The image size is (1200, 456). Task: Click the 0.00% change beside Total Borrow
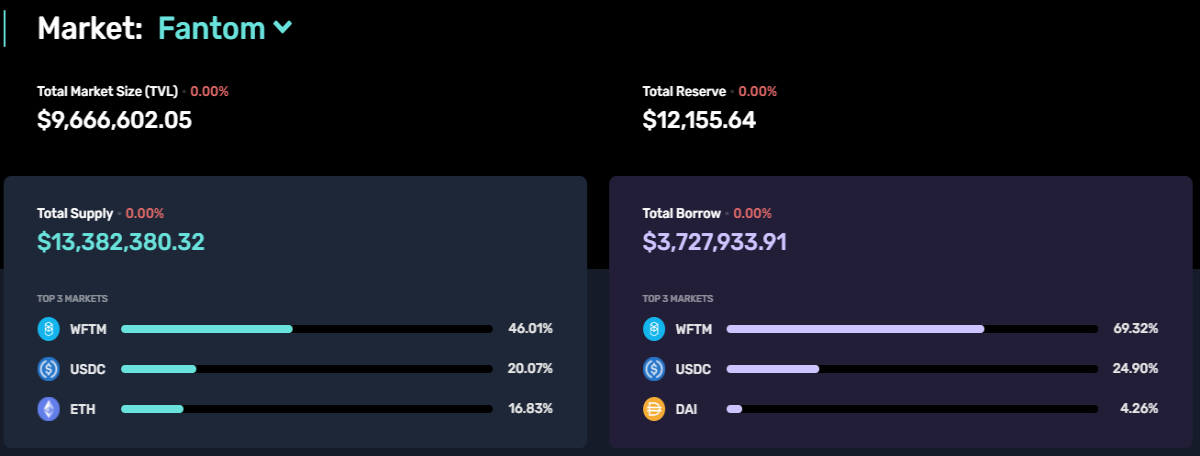pyautogui.click(x=753, y=213)
